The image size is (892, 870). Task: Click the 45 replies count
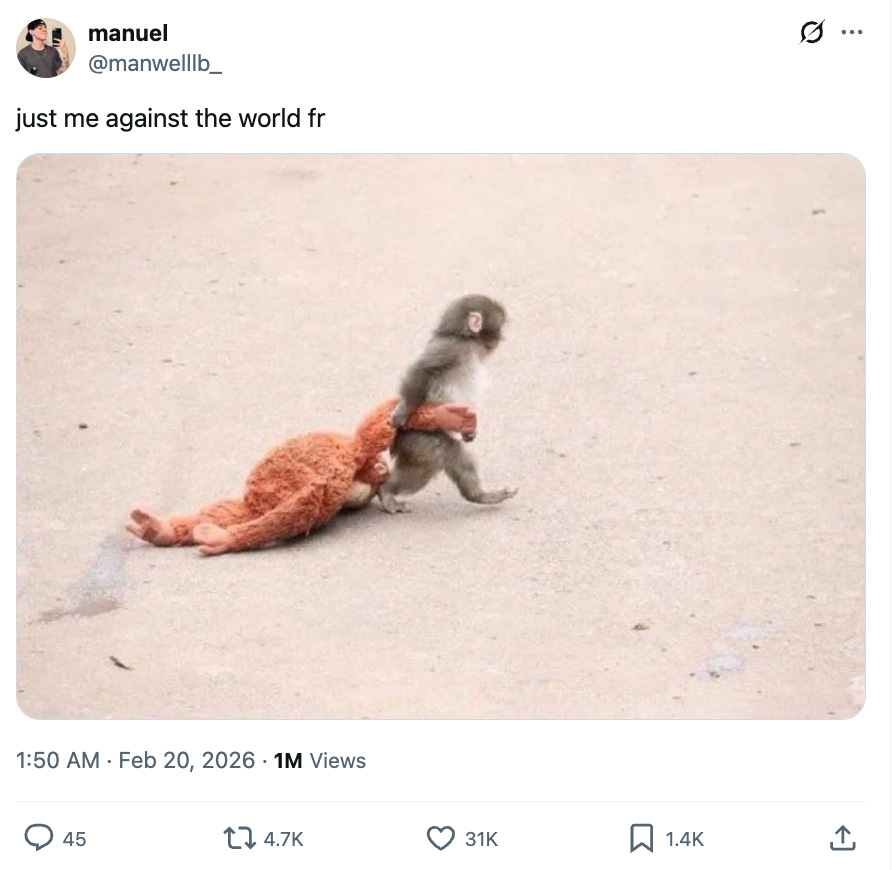pyautogui.click(x=75, y=839)
